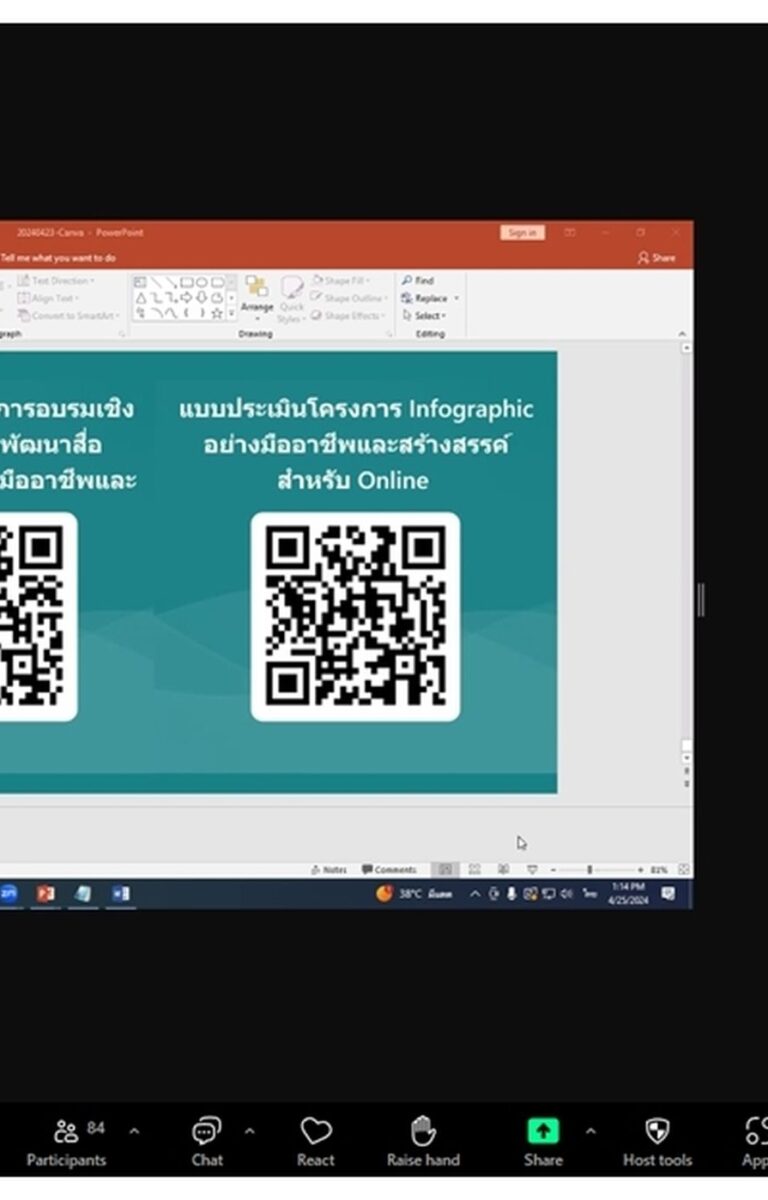Adjust the zoom slider handle
Viewport: 768px width, 1200px height.
[x=589, y=870]
